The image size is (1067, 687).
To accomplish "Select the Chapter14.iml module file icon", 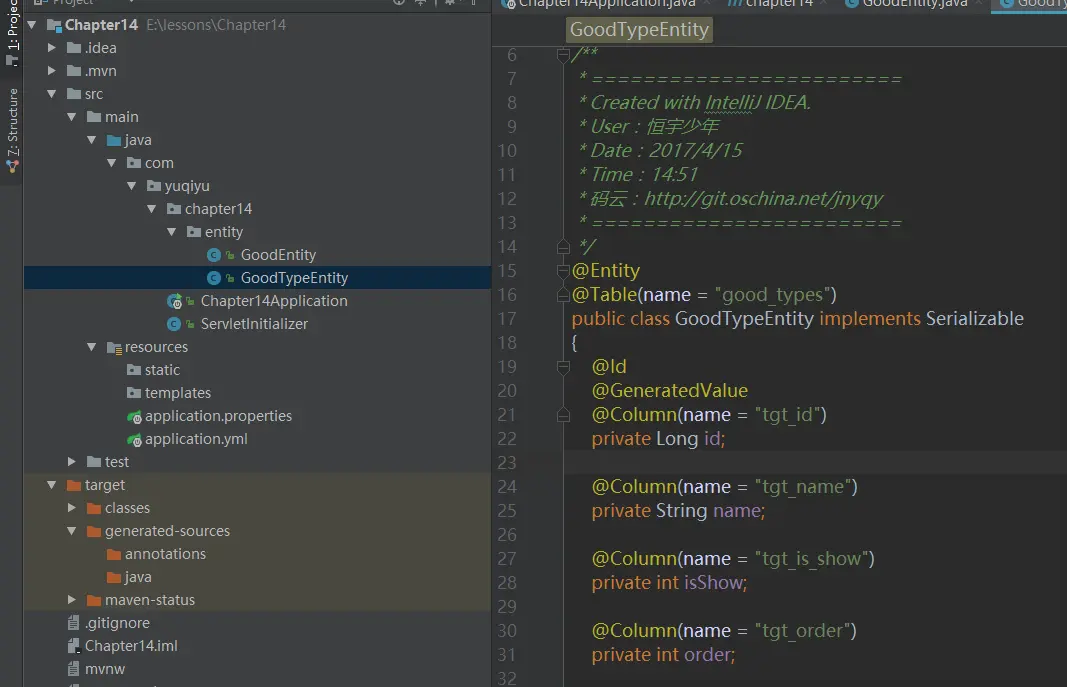I will [x=73, y=646].
